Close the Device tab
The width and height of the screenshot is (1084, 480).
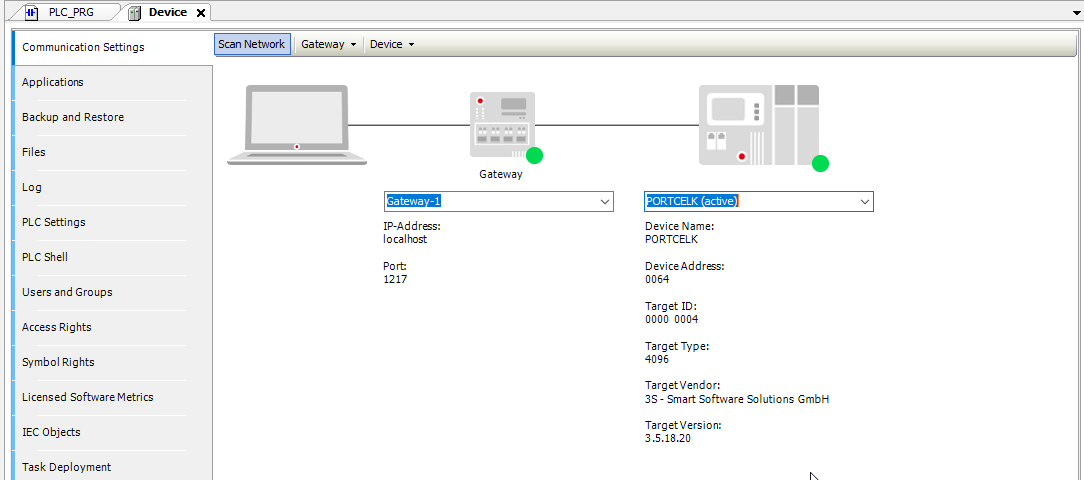click(200, 13)
